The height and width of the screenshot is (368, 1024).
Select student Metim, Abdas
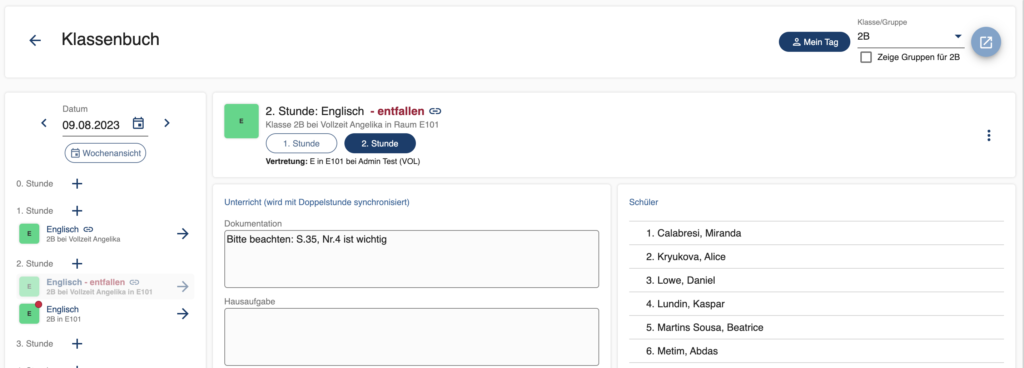coord(816,350)
